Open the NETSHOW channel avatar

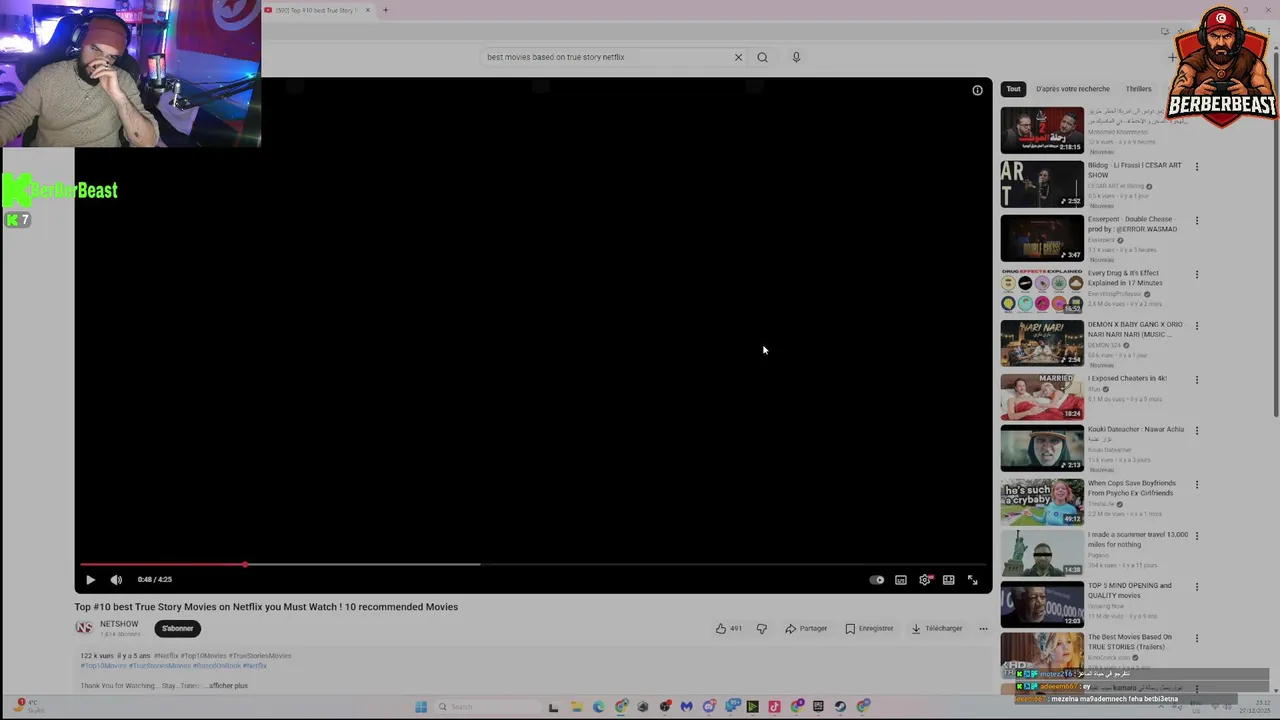tap(85, 628)
